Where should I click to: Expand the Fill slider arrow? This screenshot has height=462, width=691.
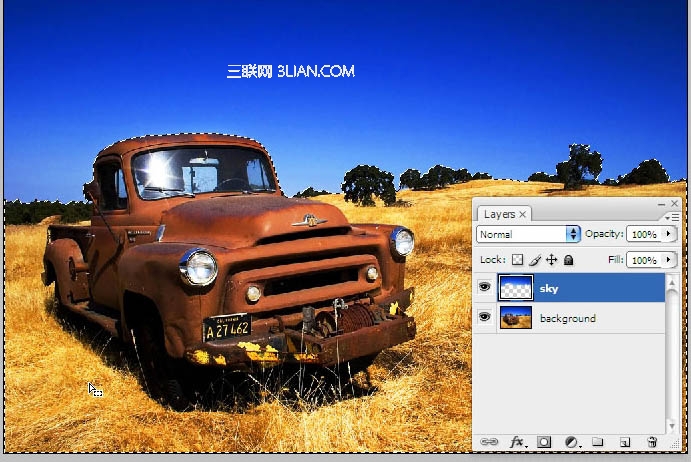pos(669,260)
